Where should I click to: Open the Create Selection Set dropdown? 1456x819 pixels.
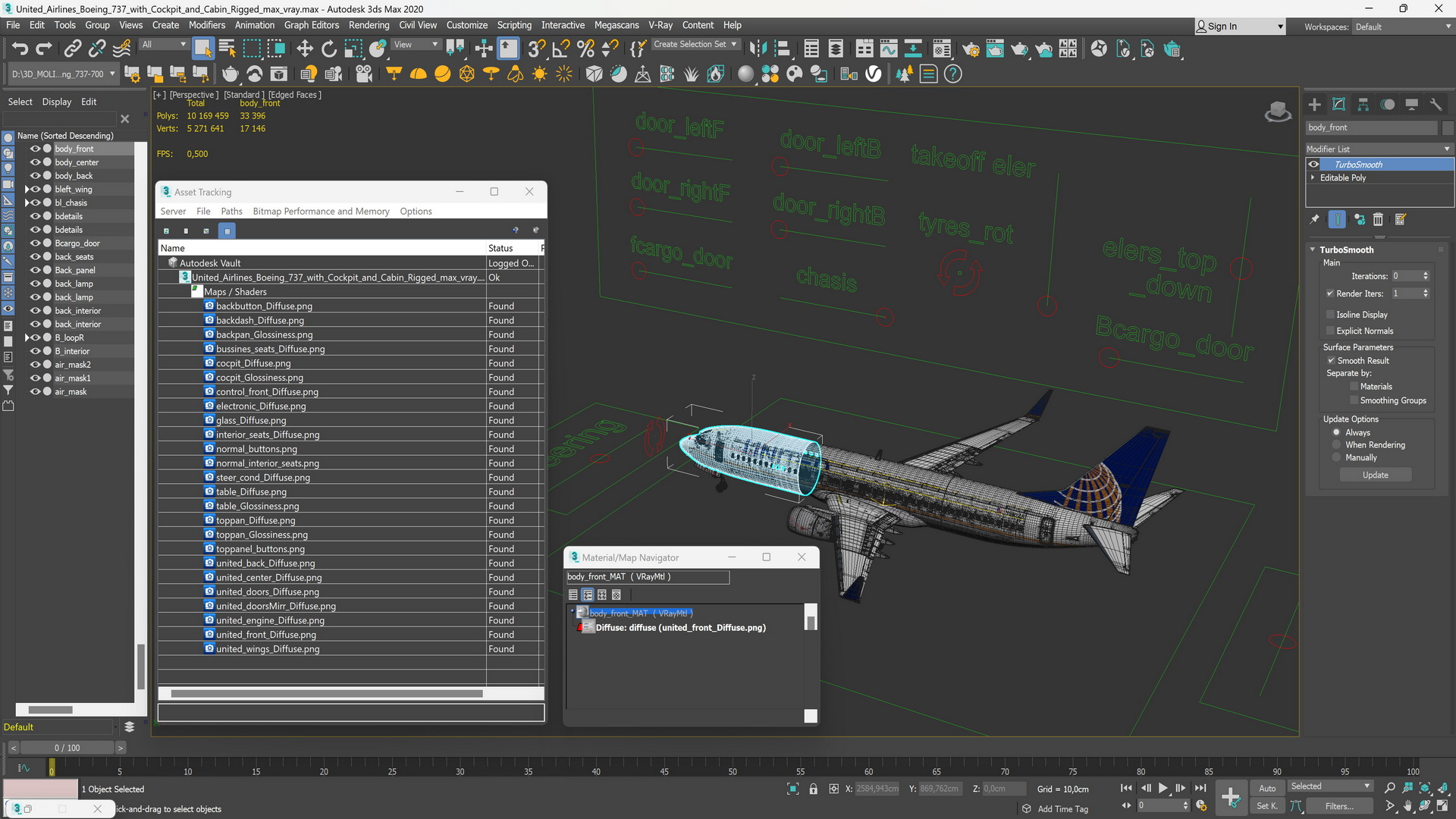[695, 44]
